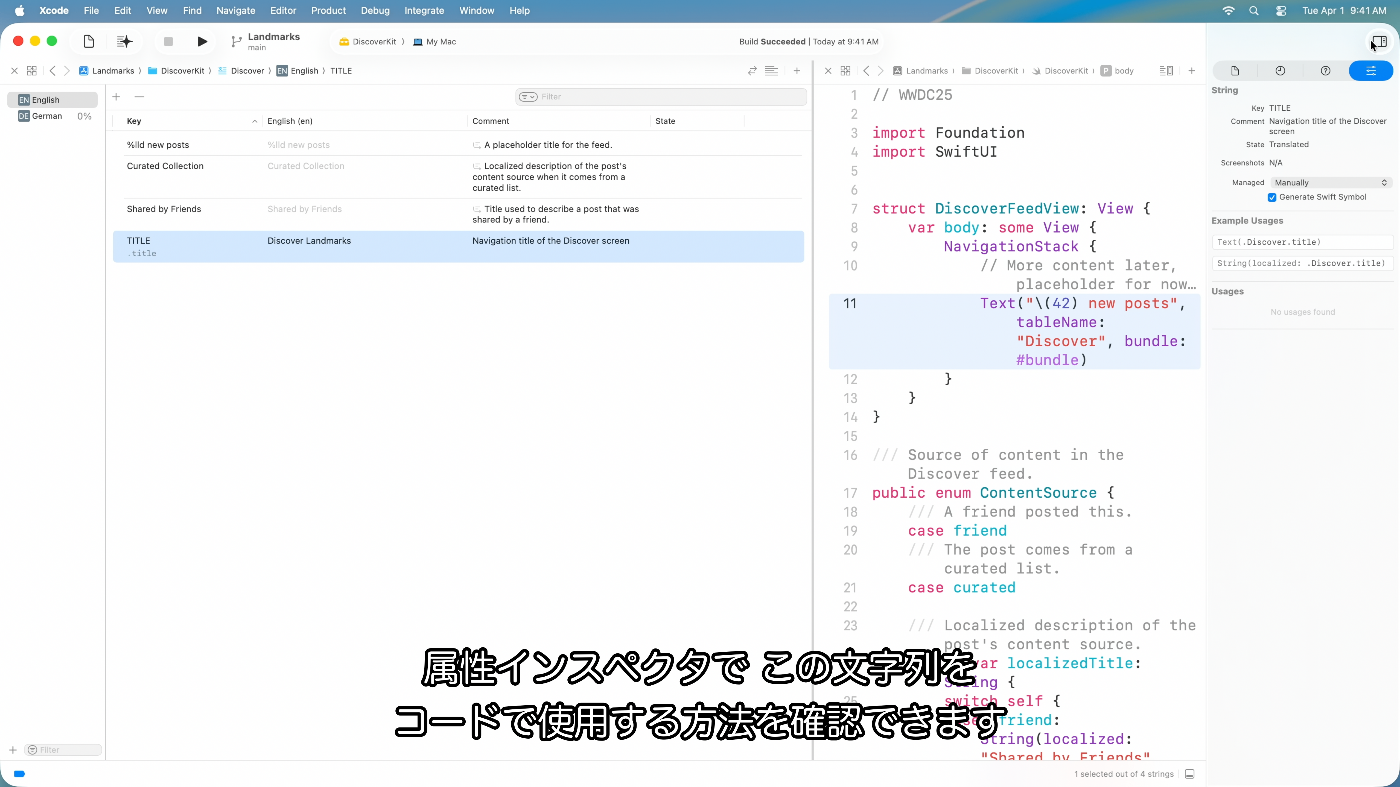1400x787 pixels.
Task: Select English language in sidebar
Action: click(52, 100)
